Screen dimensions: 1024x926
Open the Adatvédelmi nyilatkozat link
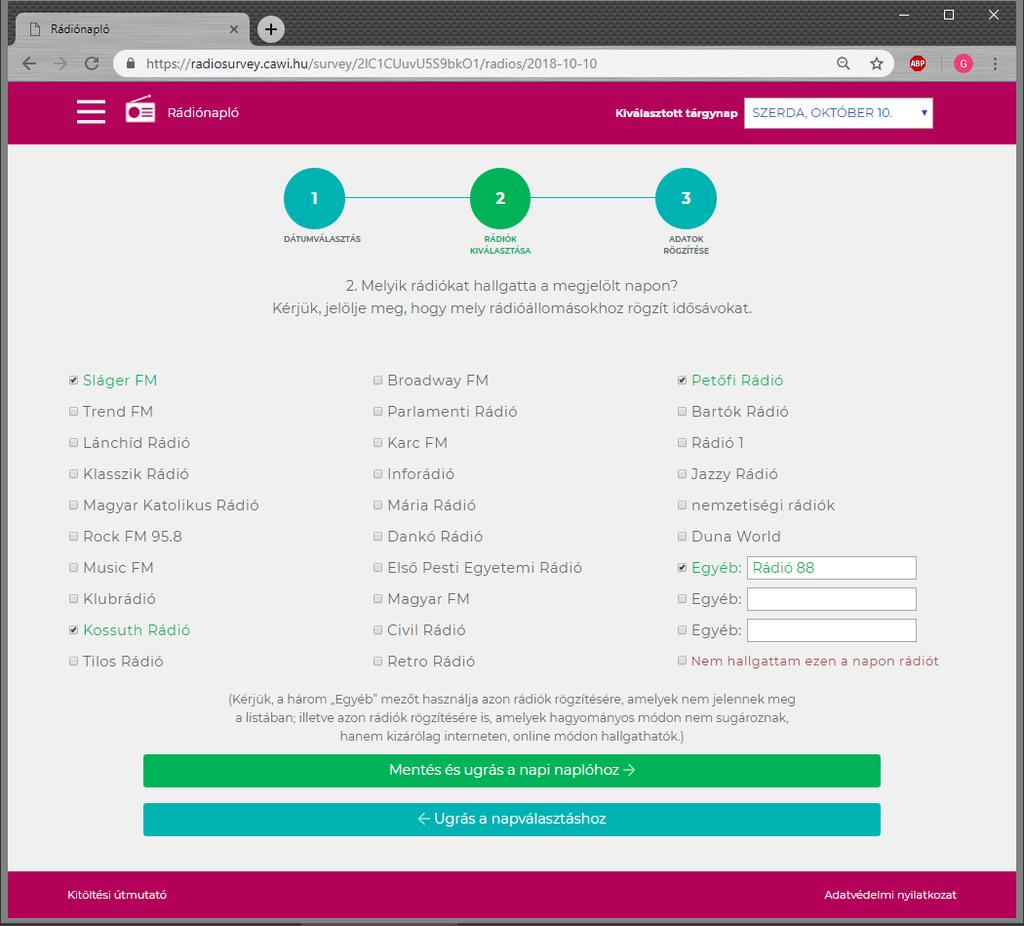point(890,895)
